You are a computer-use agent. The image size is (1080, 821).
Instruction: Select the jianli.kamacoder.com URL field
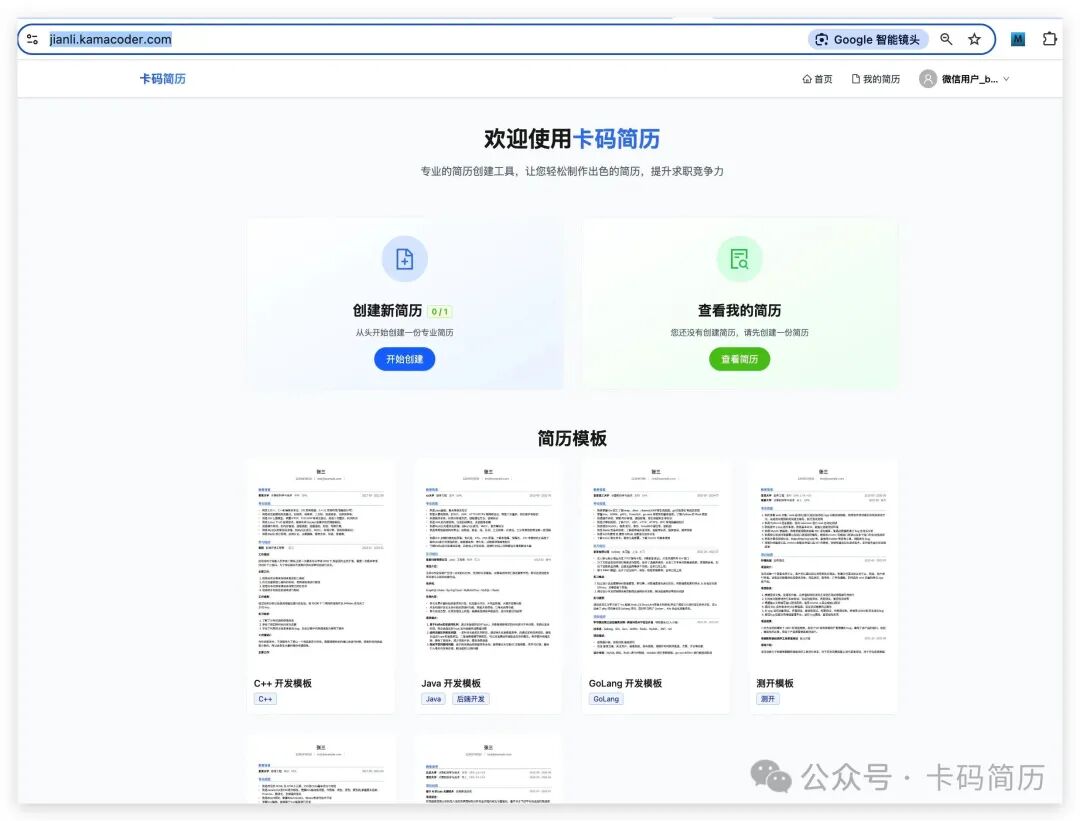(x=110, y=39)
